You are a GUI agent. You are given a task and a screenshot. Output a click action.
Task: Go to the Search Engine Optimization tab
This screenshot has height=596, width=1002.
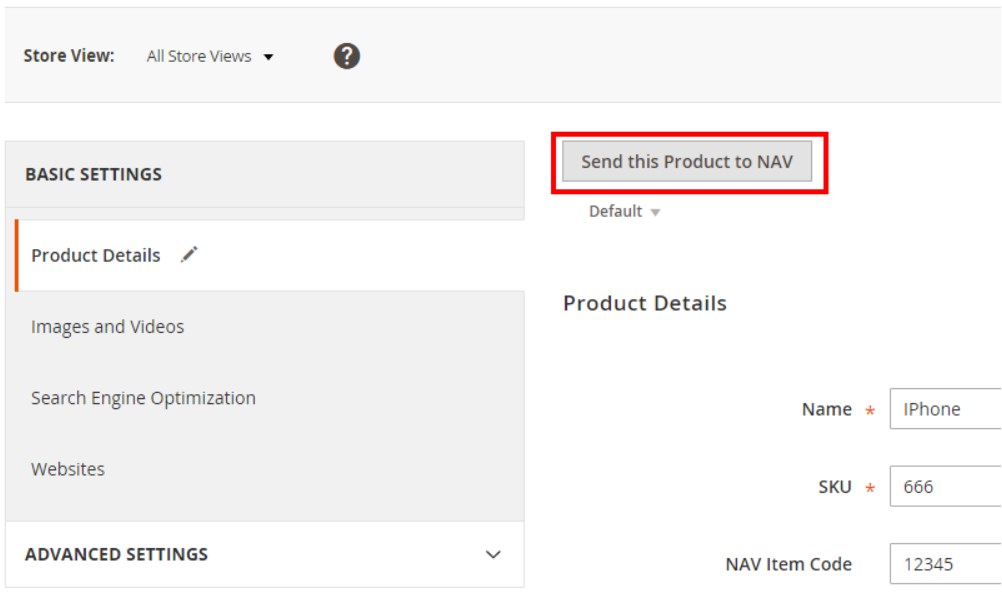tap(143, 398)
